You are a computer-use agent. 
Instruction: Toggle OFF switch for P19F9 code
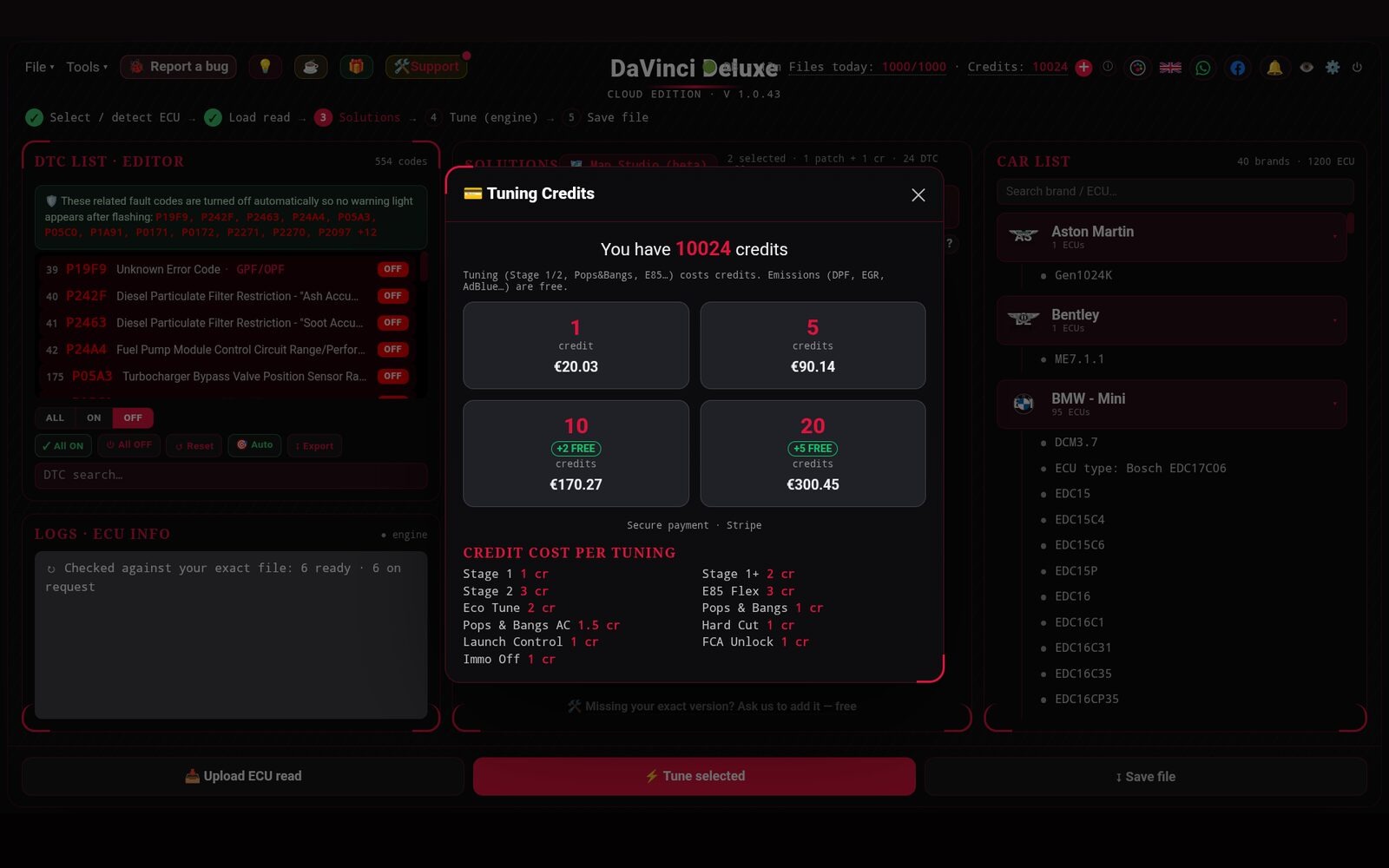pos(392,269)
